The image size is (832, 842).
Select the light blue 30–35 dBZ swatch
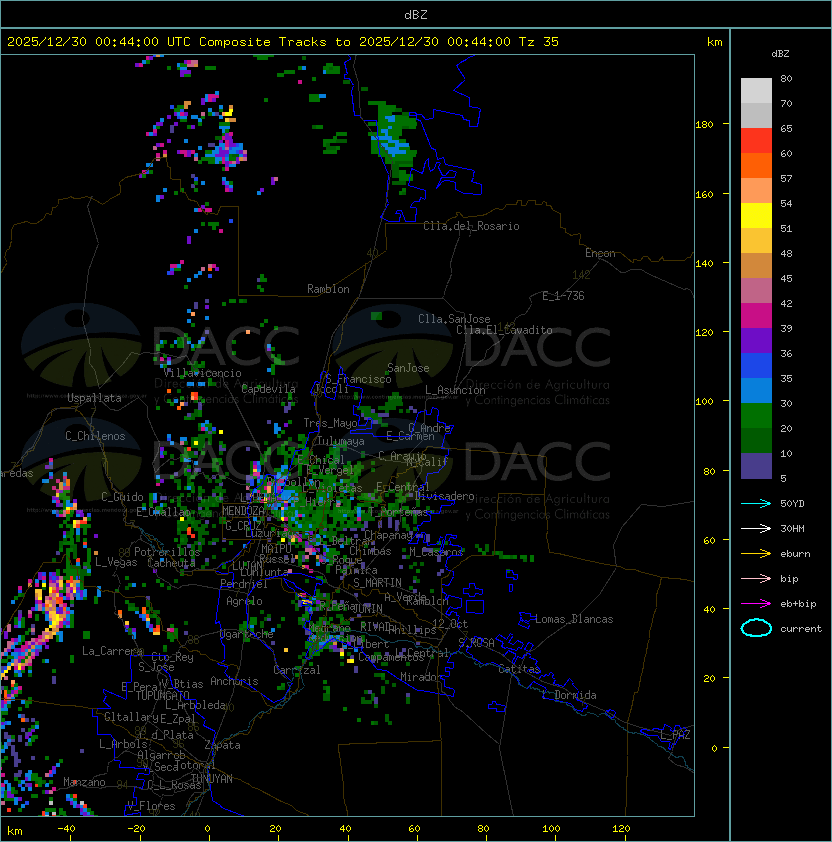756,390
